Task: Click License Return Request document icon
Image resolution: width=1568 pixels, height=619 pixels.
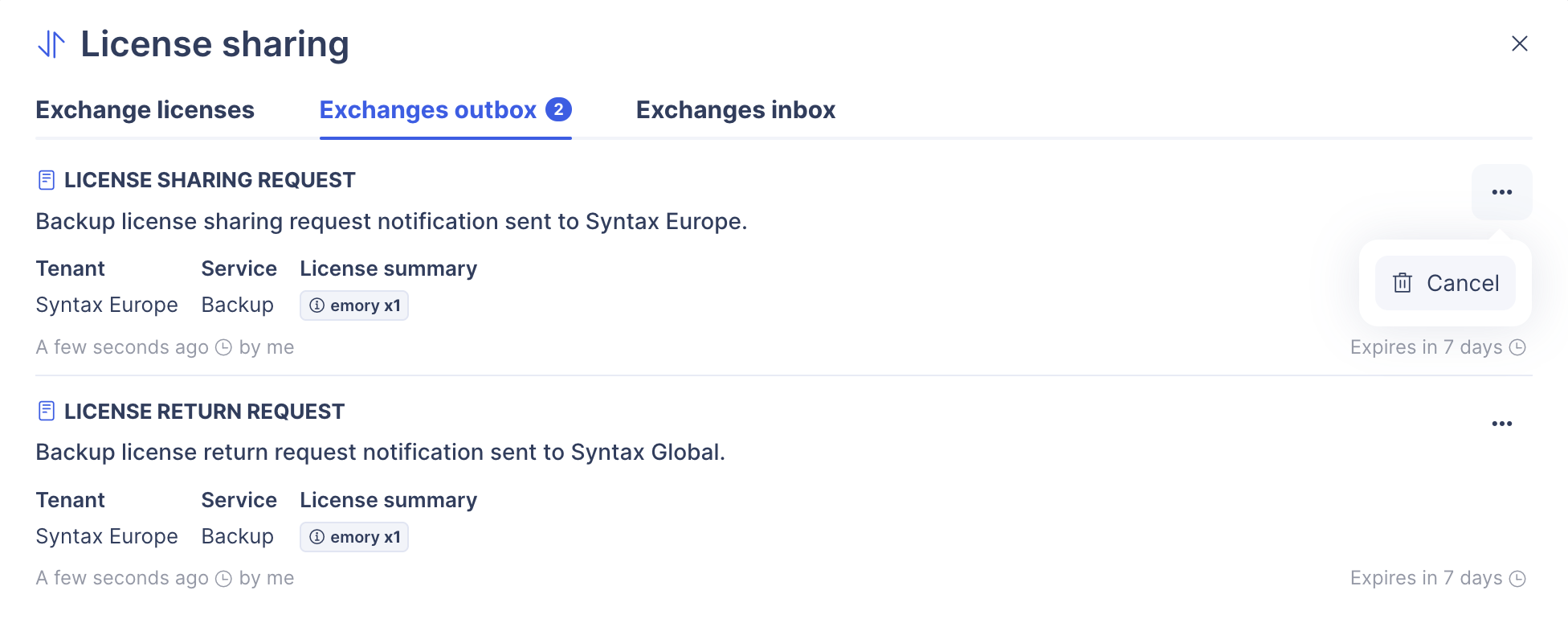Action: tap(47, 412)
